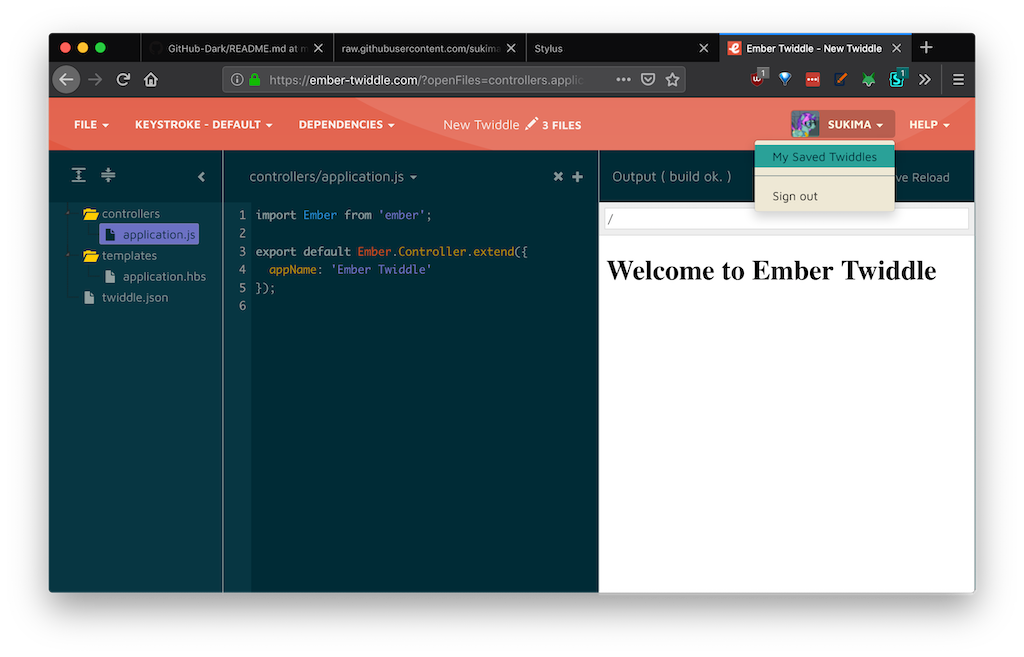Close the Ember Twiddle tab

(897, 48)
